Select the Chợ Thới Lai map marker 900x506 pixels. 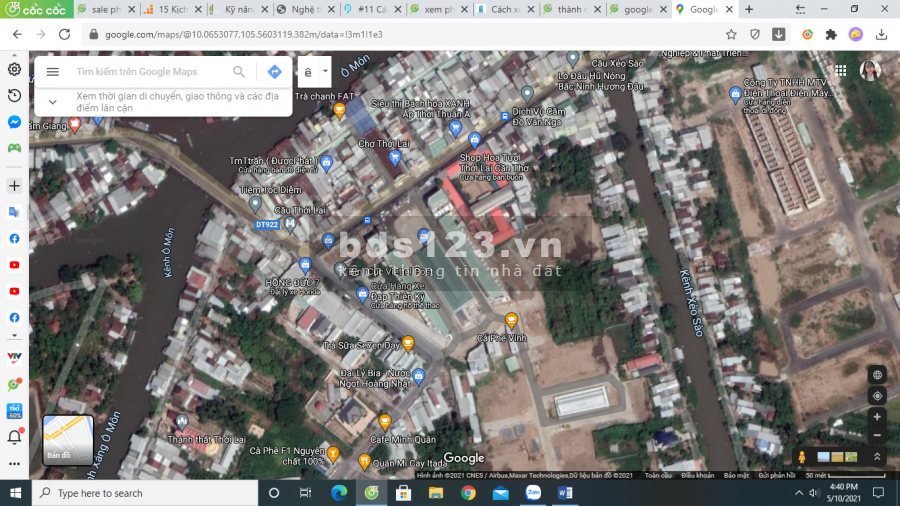pyautogui.click(x=394, y=156)
